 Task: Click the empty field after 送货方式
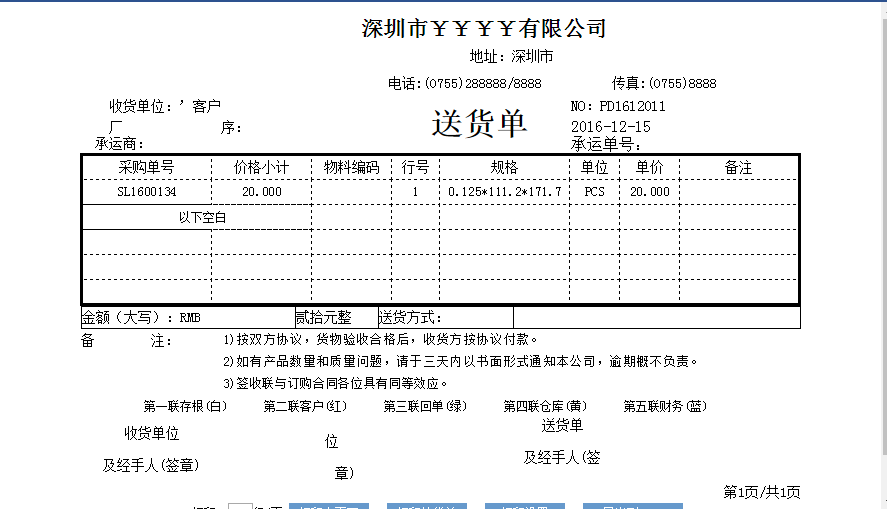[x=655, y=318]
